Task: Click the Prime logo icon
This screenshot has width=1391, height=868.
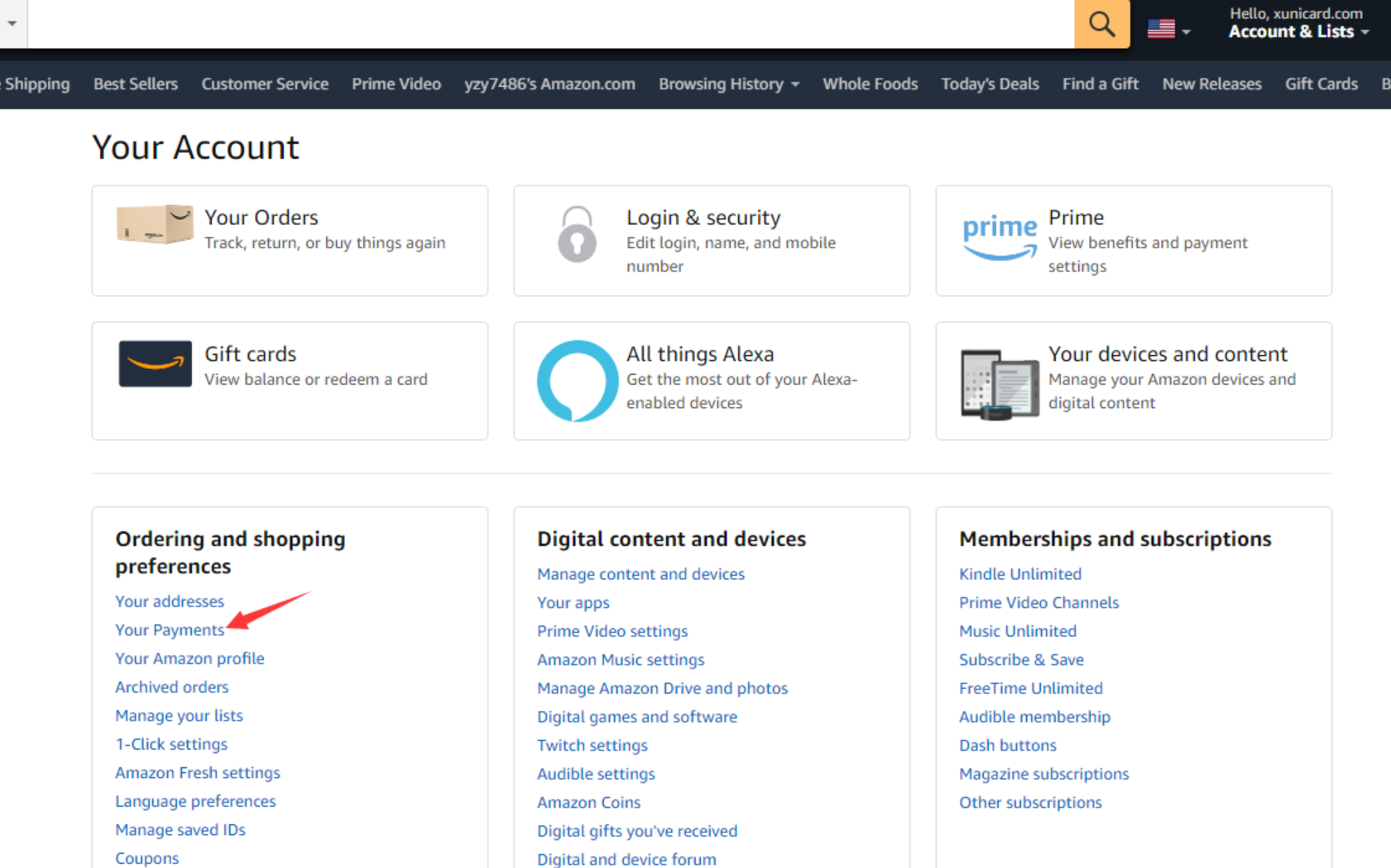Action: [999, 237]
